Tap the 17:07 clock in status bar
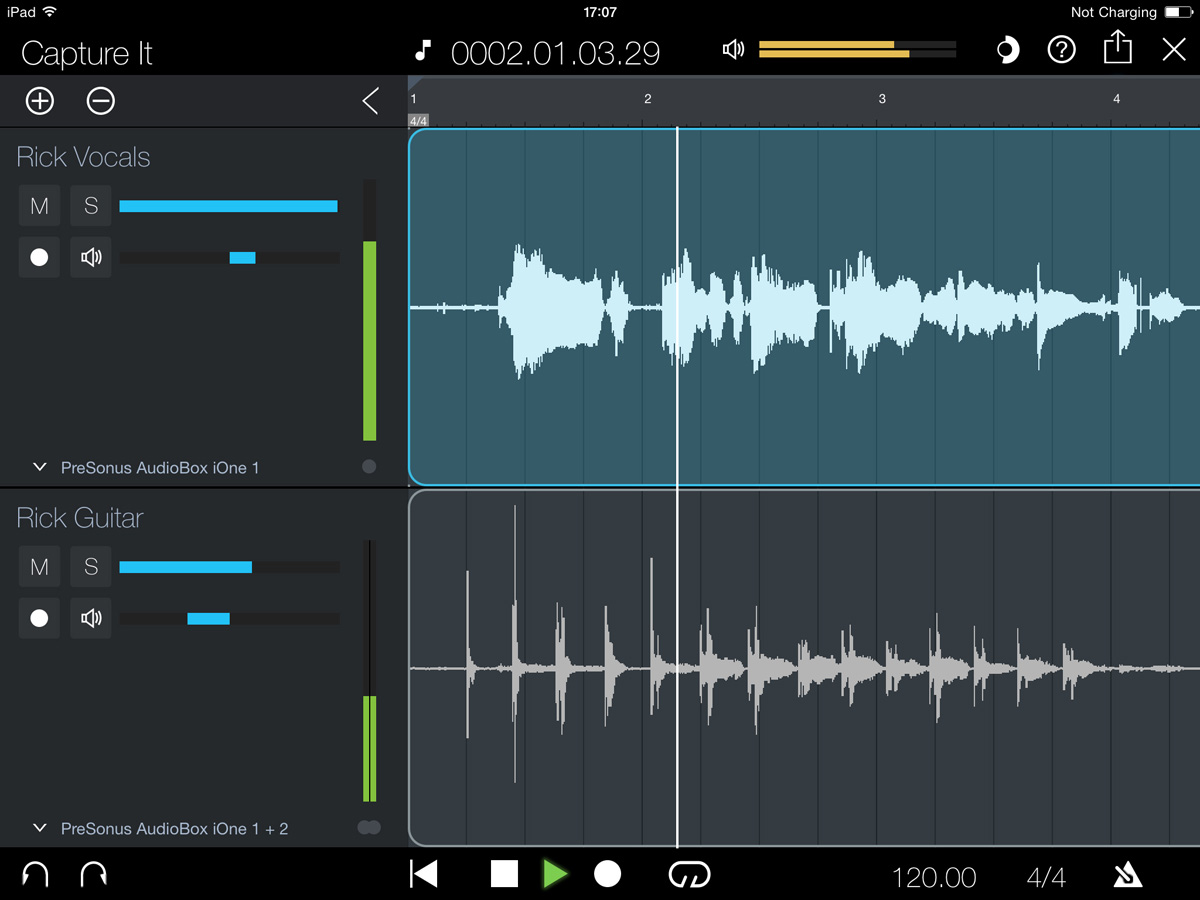 (x=599, y=12)
